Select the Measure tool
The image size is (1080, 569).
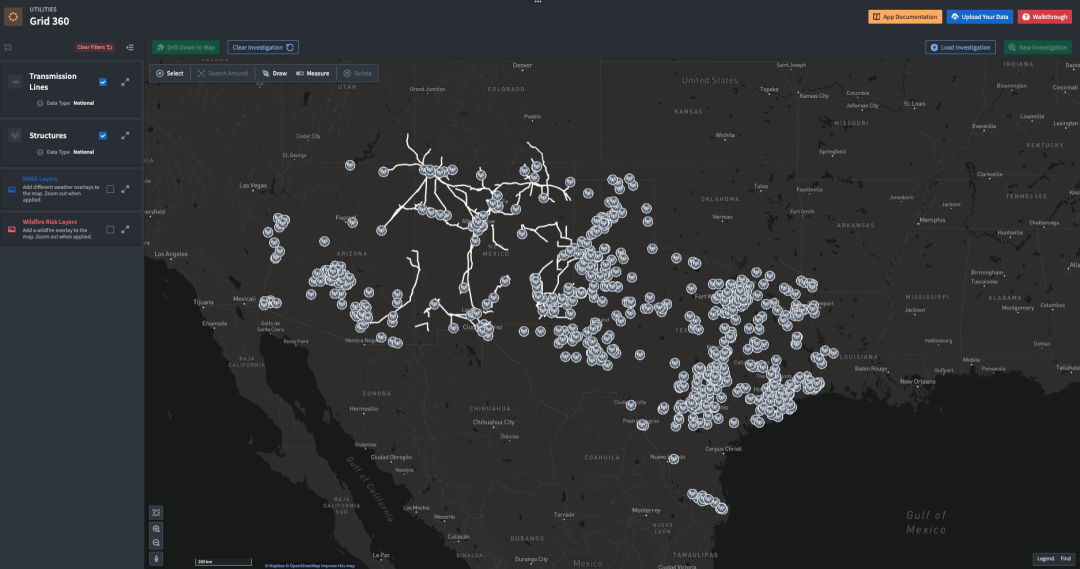coord(312,73)
